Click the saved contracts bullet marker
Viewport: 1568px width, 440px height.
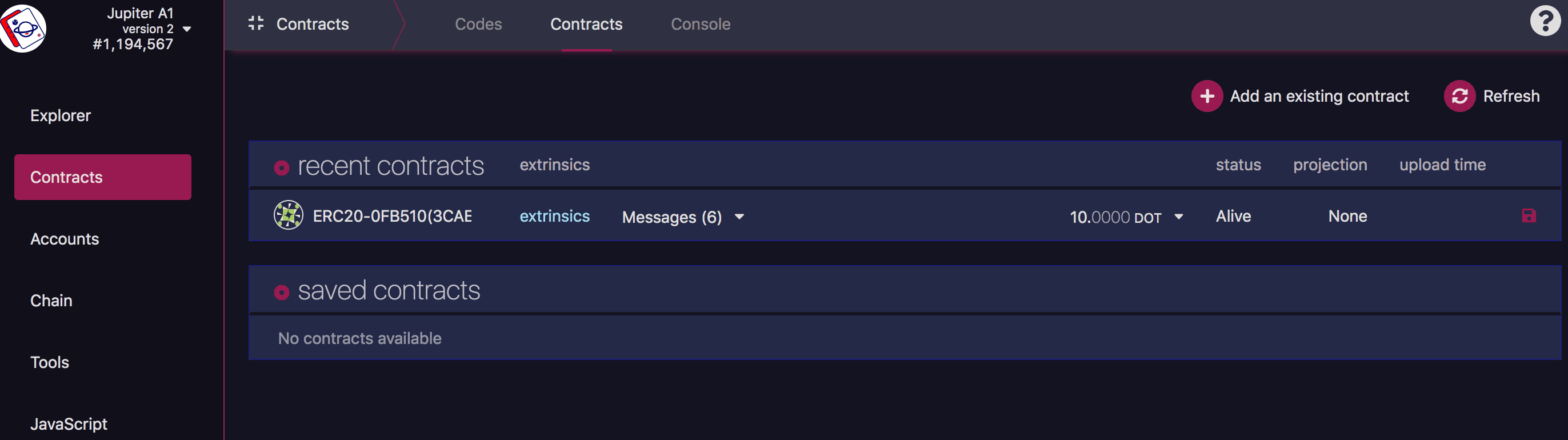(281, 293)
